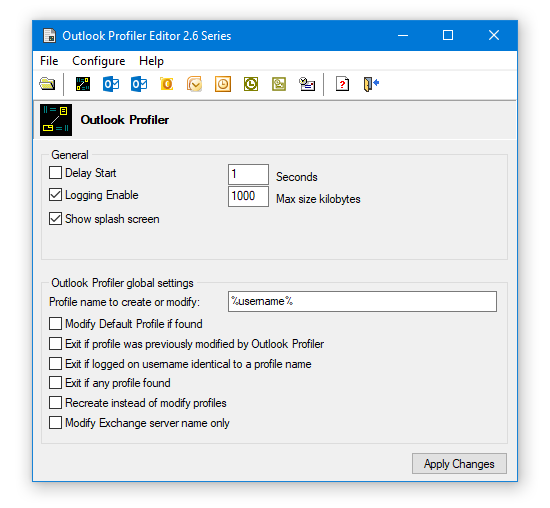Open the File menu

(49, 61)
